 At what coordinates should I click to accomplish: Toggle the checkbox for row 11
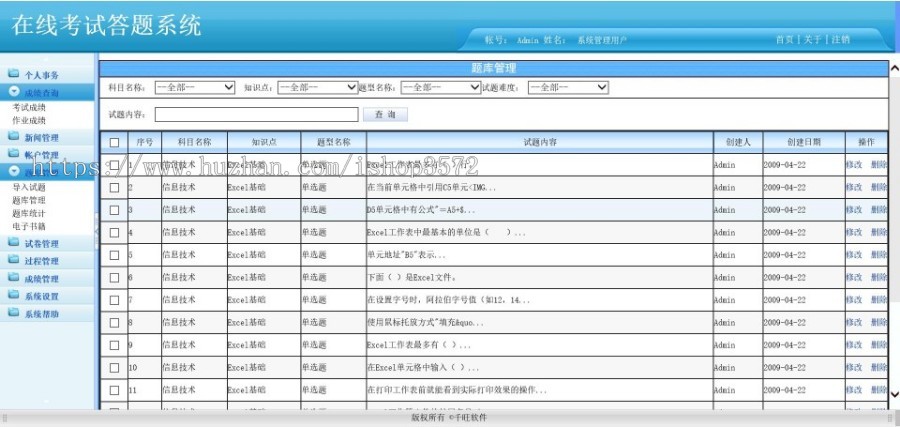point(114,390)
